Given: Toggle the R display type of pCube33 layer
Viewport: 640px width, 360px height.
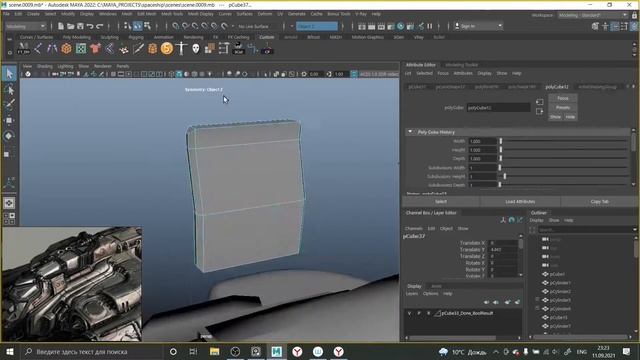Looking at the screenshot, I should point(429,313).
